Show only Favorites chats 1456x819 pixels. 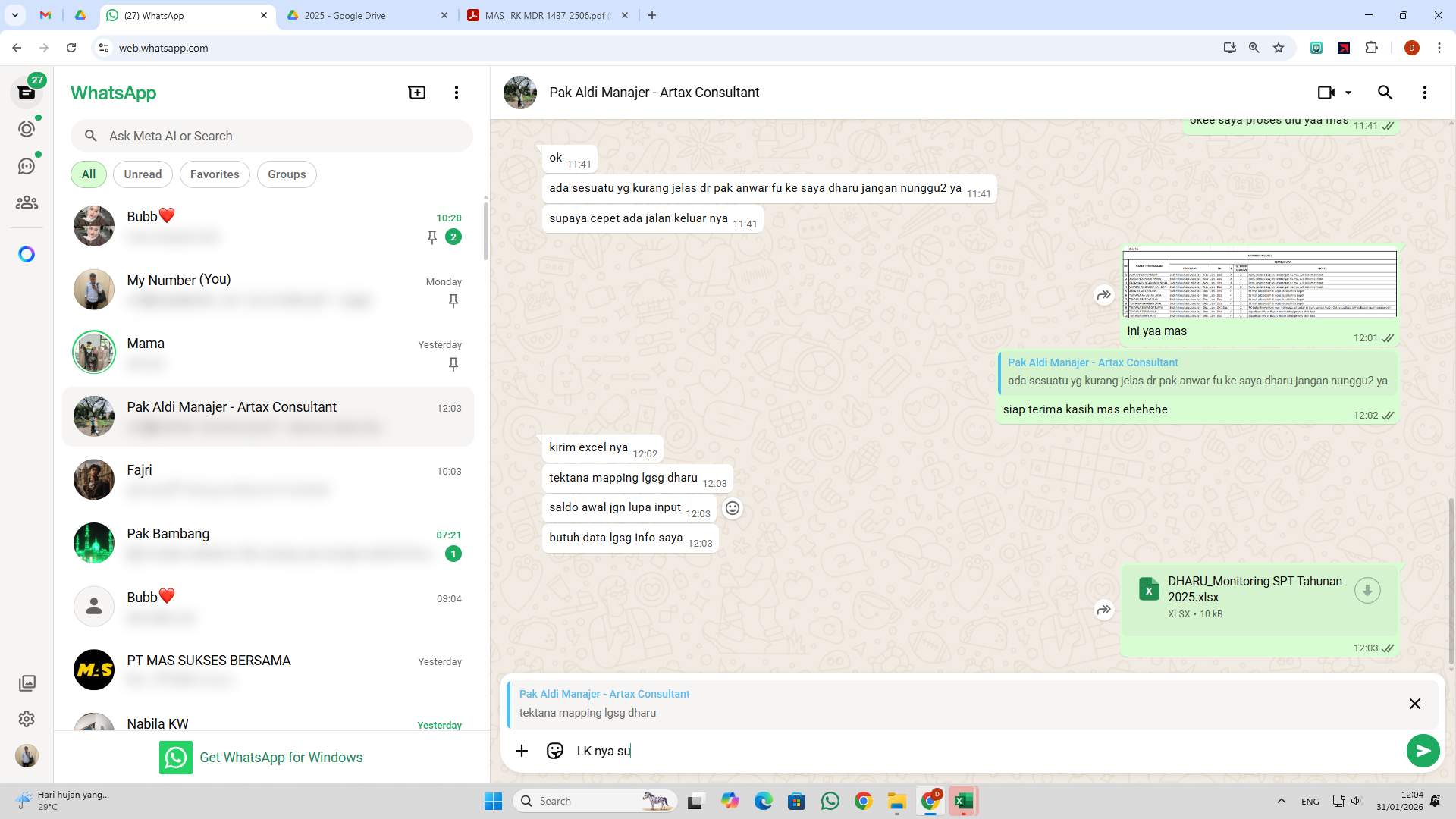point(215,174)
